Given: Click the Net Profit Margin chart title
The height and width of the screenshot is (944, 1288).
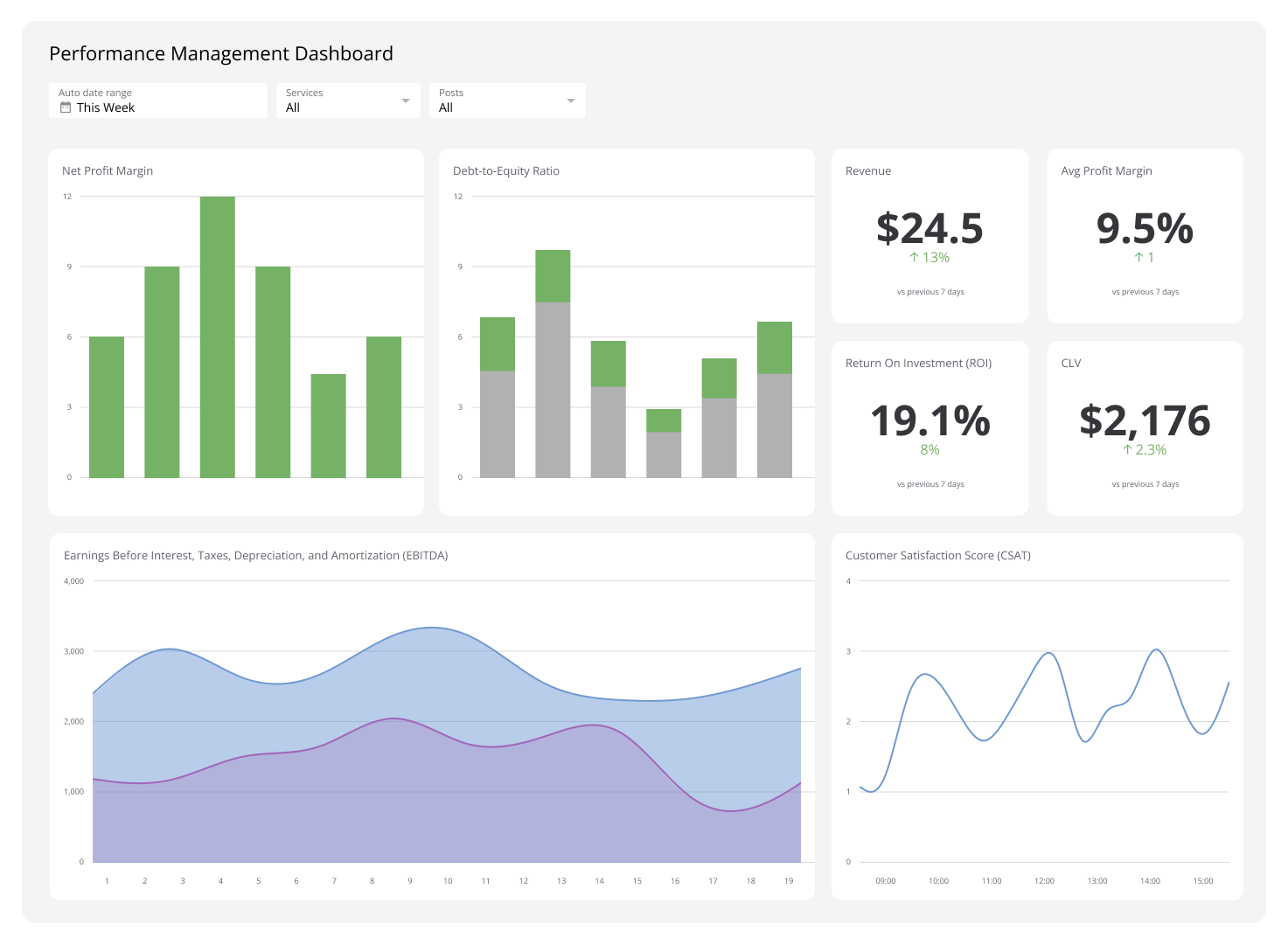Looking at the screenshot, I should tap(108, 170).
